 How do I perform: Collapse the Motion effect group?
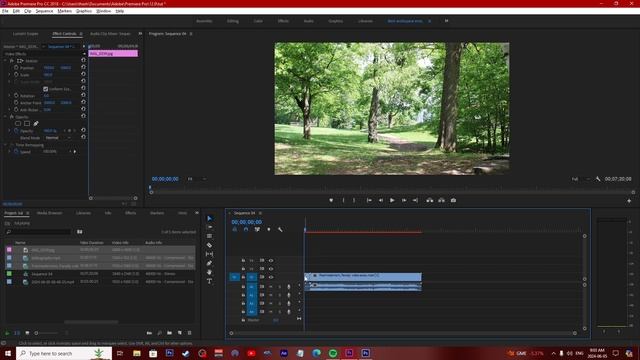tap(5, 60)
